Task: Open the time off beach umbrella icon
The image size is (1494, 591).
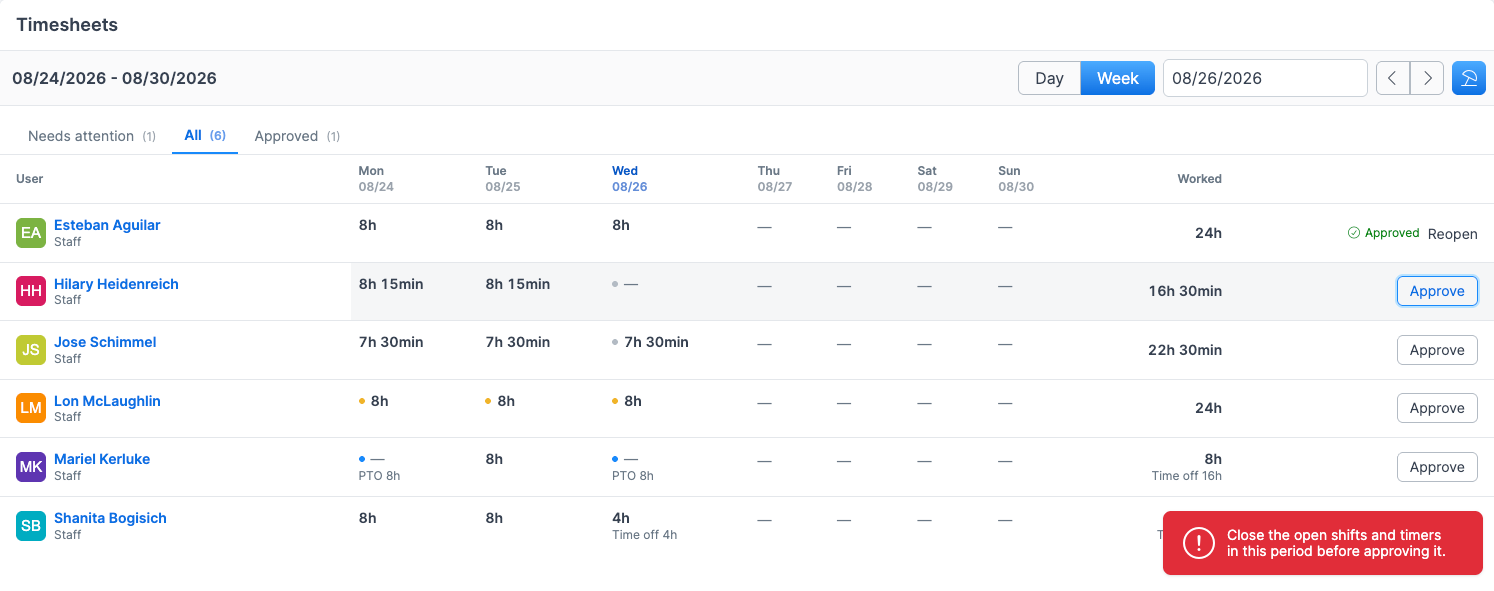Action: [1468, 78]
